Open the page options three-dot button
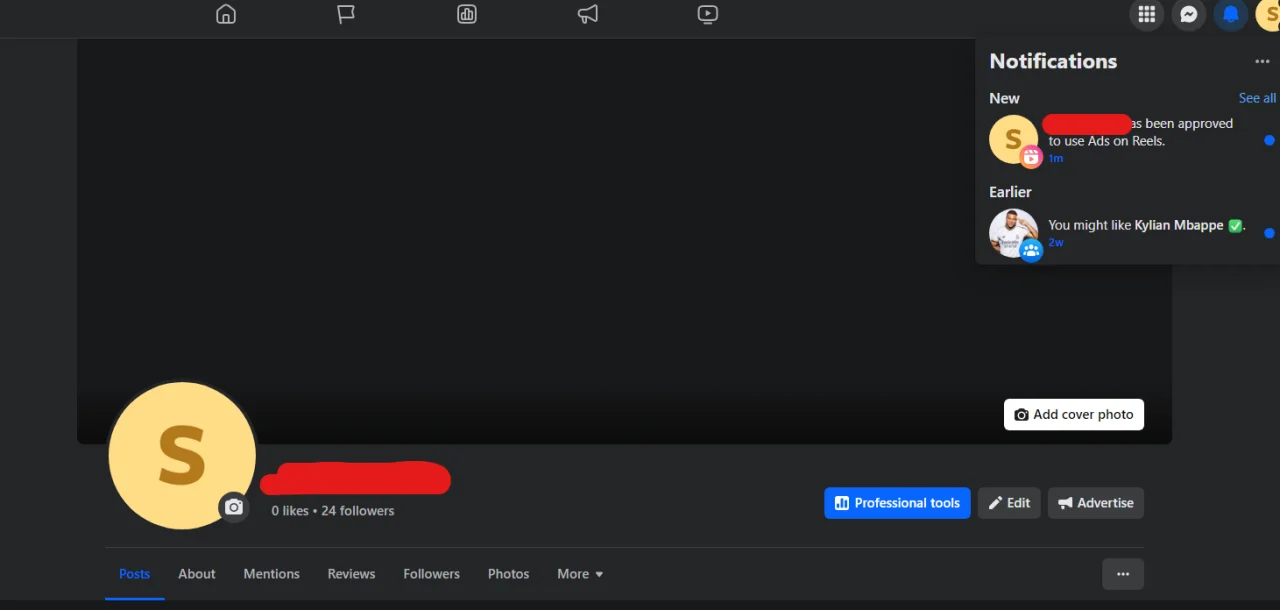Screen dimensions: 1280x610 click(1123, 574)
